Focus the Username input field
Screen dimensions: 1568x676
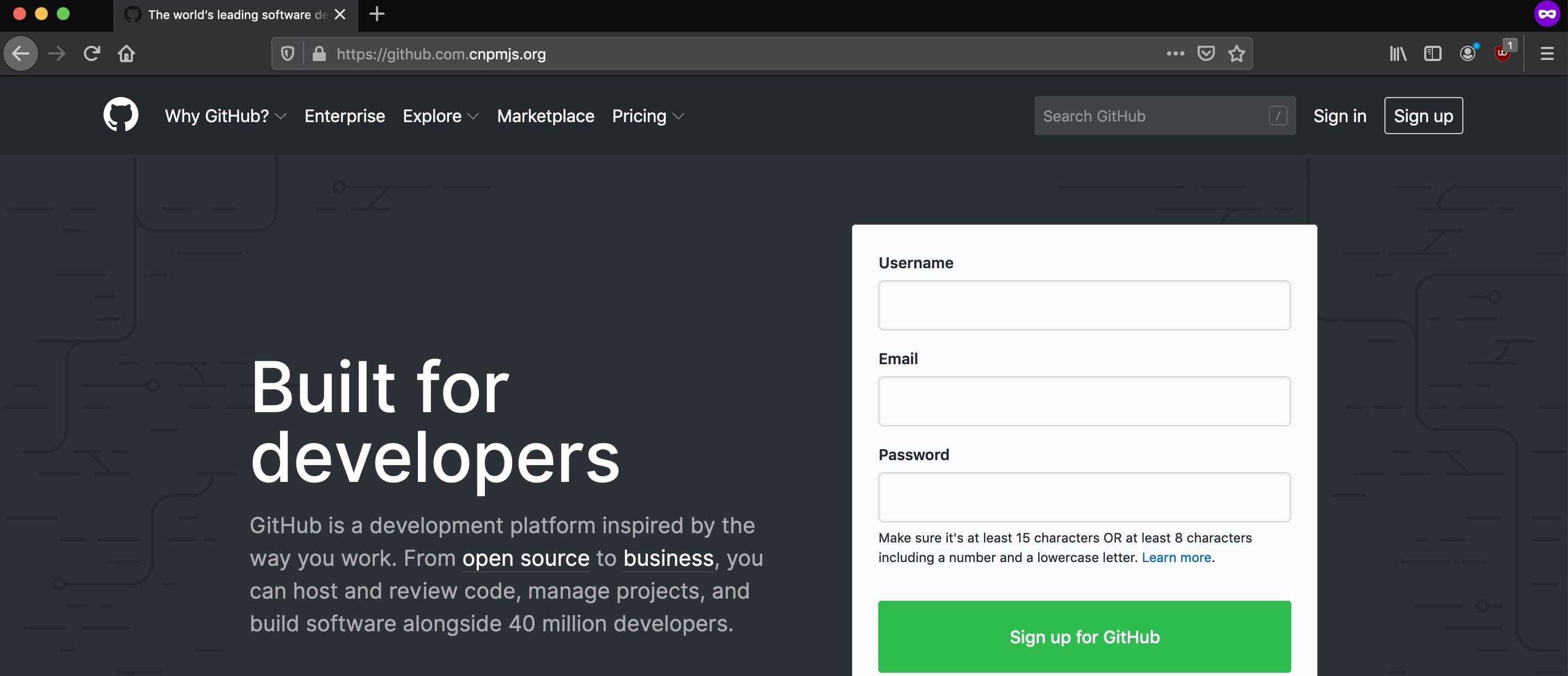(x=1084, y=305)
